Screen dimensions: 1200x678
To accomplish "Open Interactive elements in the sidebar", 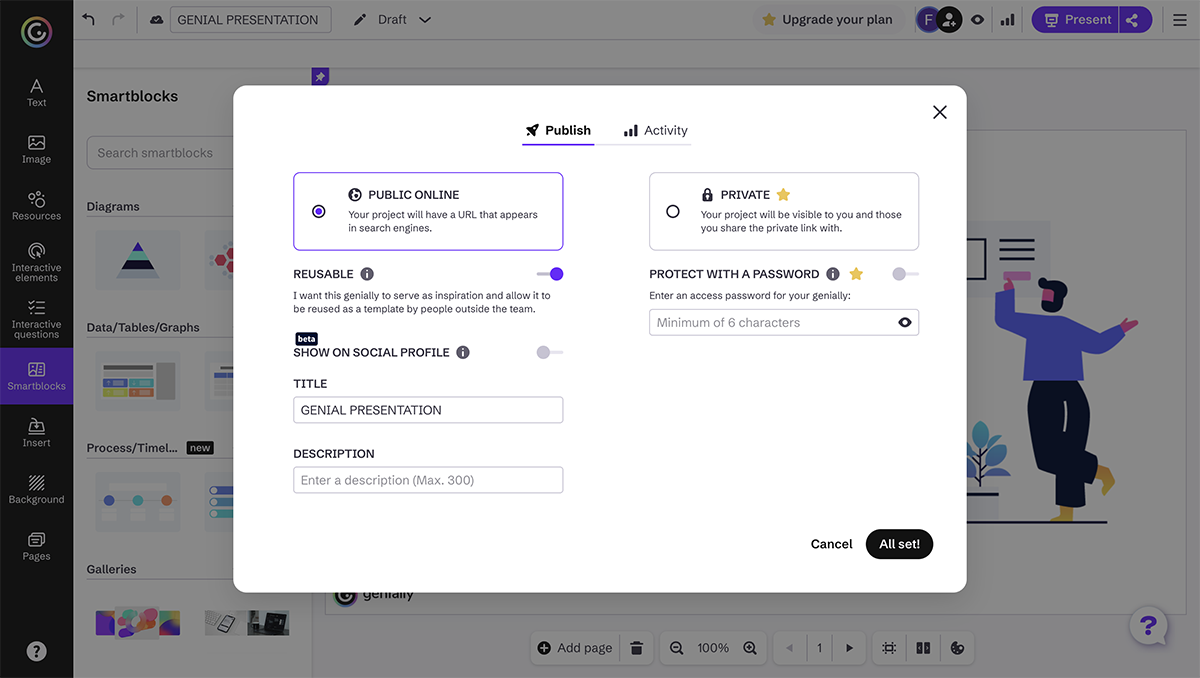I will click(x=36, y=262).
